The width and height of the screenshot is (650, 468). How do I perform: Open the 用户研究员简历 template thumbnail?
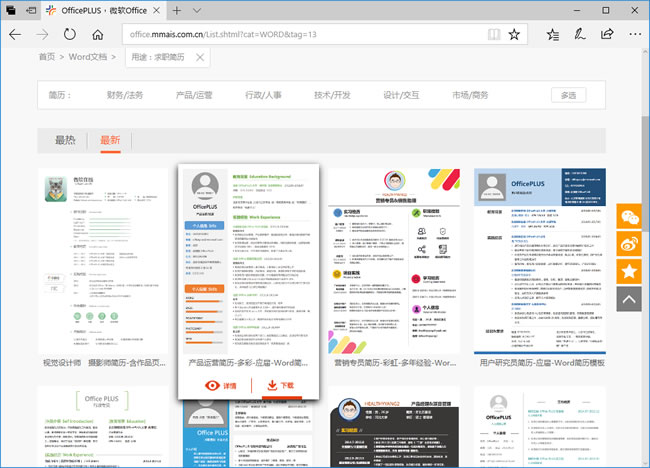(x=540, y=261)
